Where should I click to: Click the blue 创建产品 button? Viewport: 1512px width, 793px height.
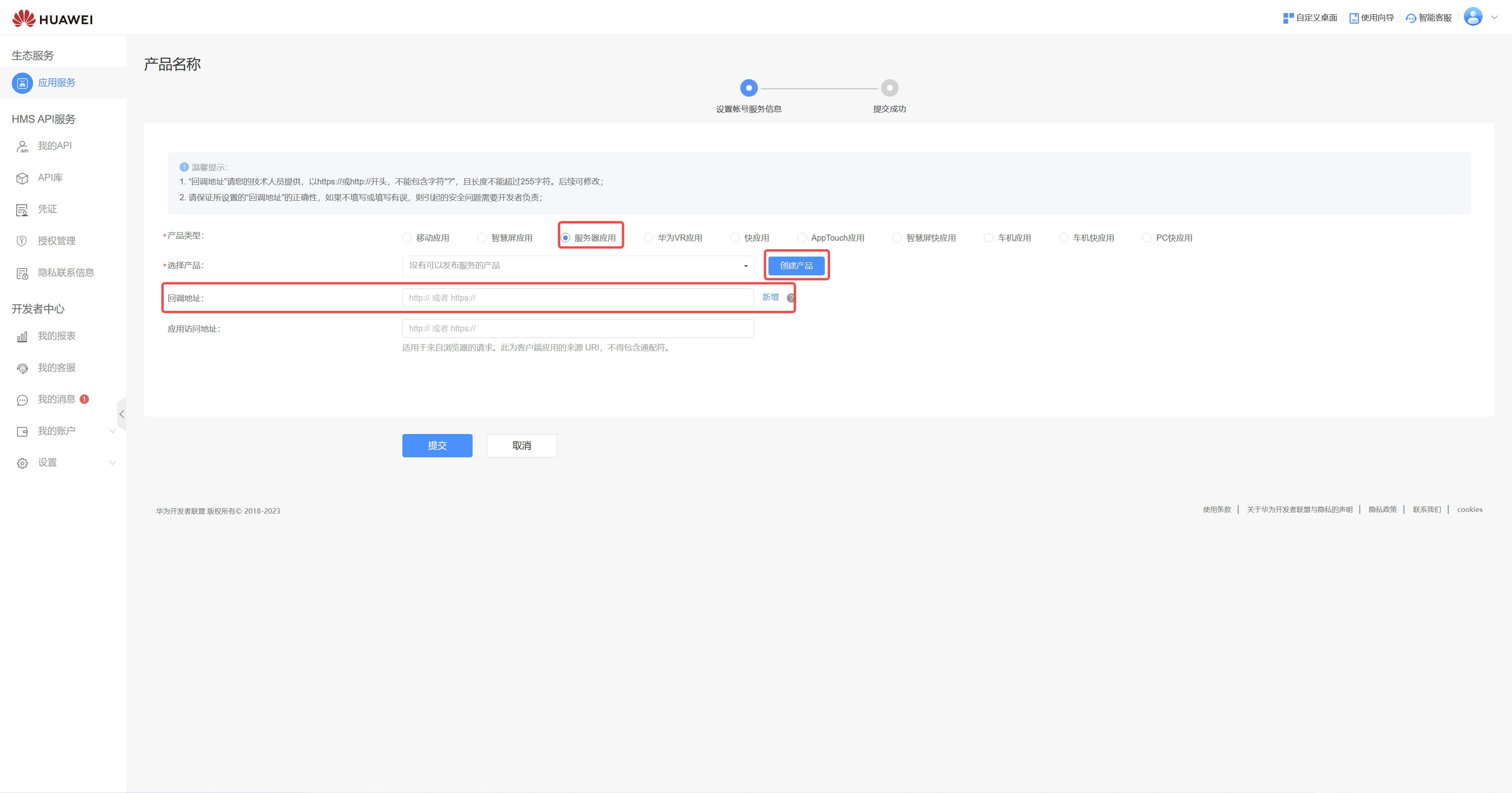coord(796,266)
